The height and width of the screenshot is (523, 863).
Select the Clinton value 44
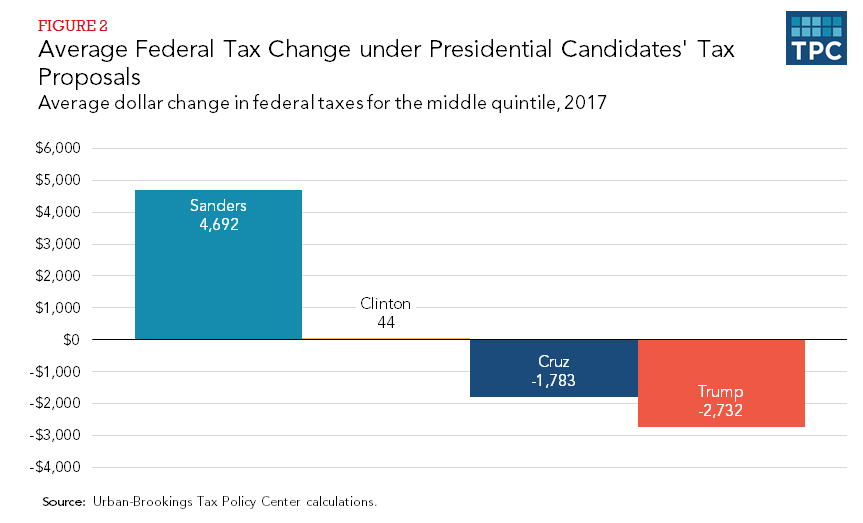(x=386, y=322)
